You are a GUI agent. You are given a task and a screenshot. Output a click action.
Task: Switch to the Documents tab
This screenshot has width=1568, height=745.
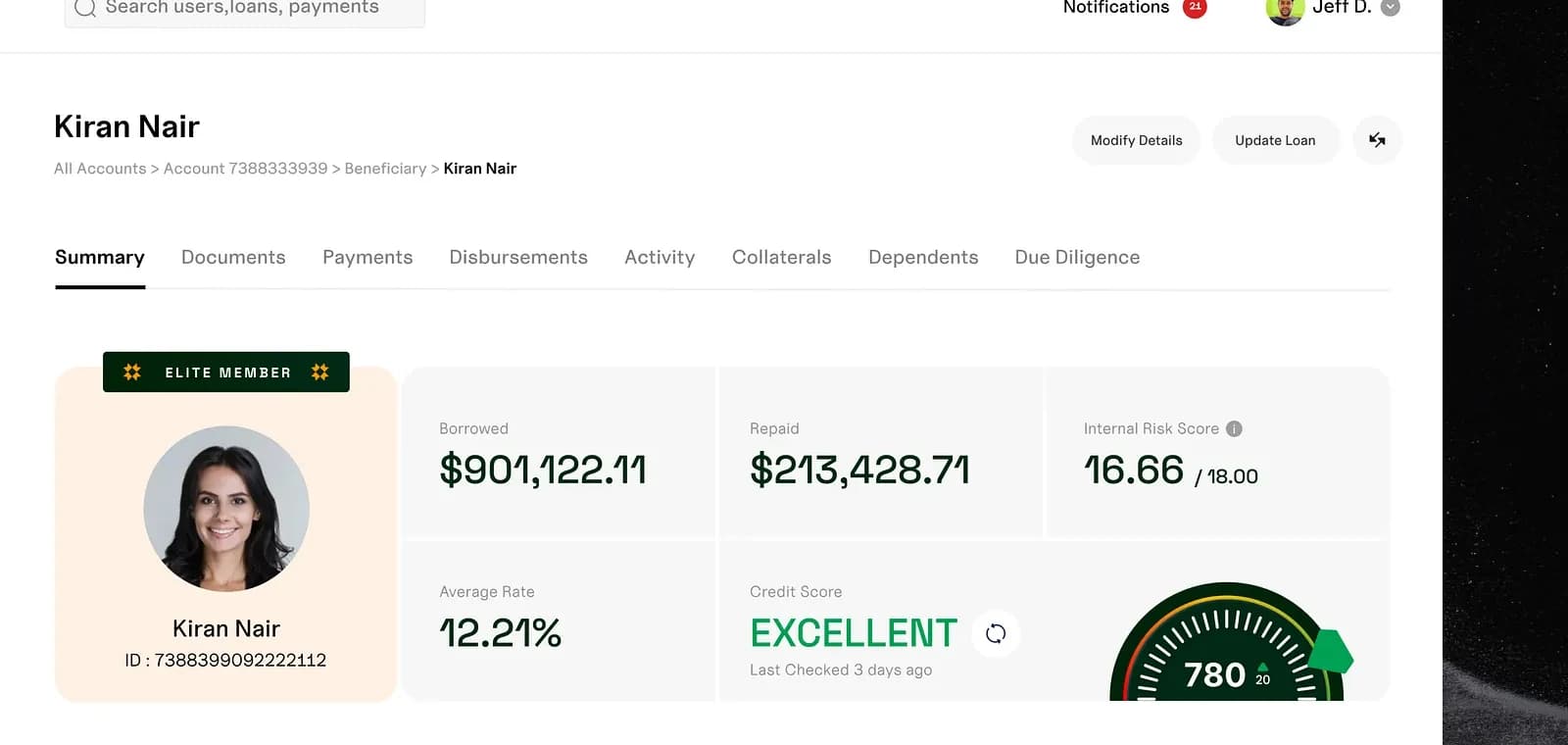tap(233, 258)
